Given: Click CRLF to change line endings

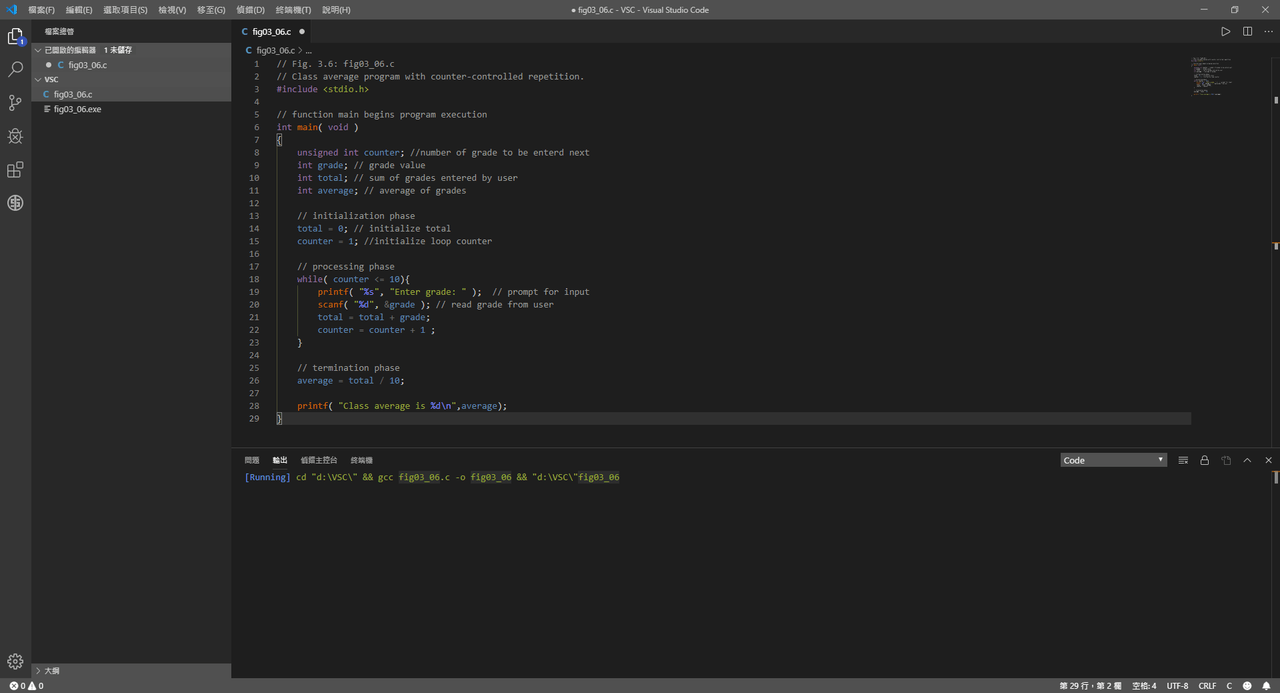Looking at the screenshot, I should point(1207,686).
